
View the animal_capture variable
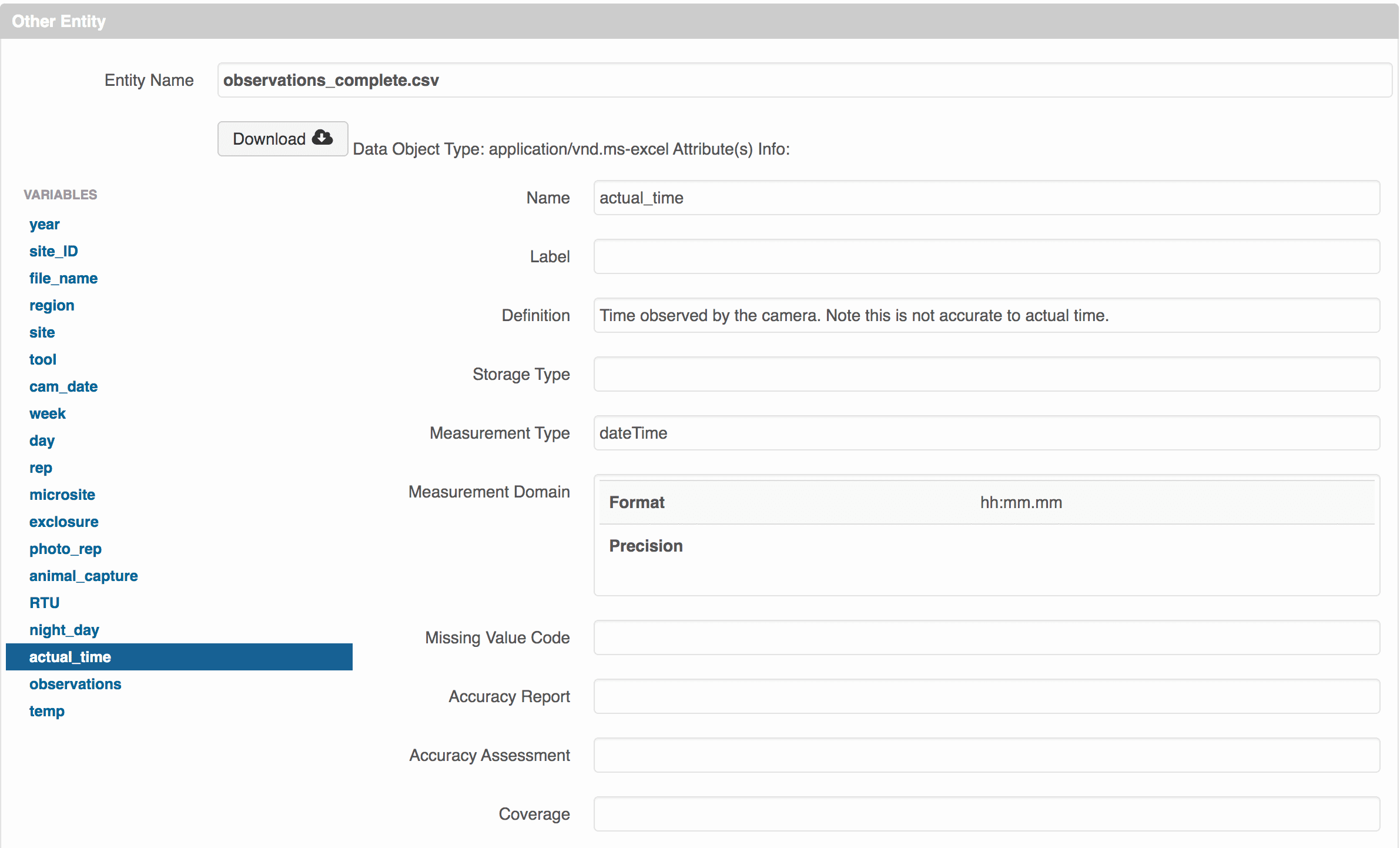point(83,576)
